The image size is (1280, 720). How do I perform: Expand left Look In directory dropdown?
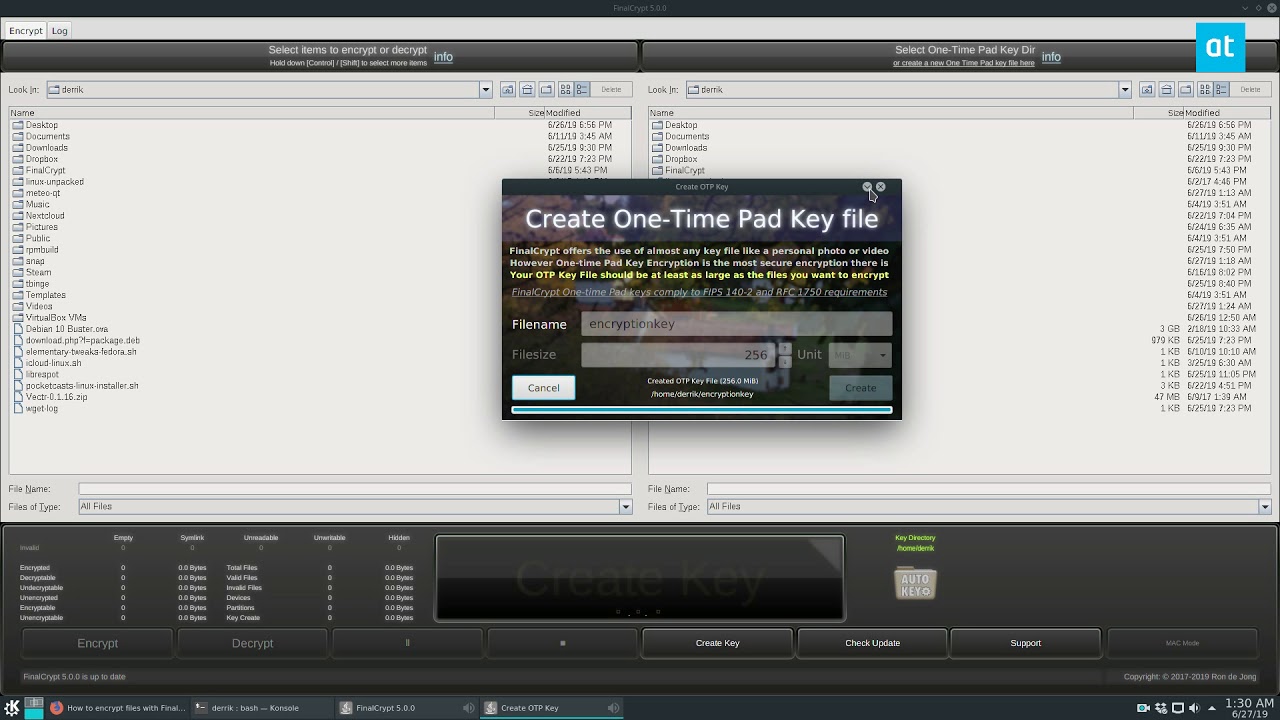(x=485, y=89)
